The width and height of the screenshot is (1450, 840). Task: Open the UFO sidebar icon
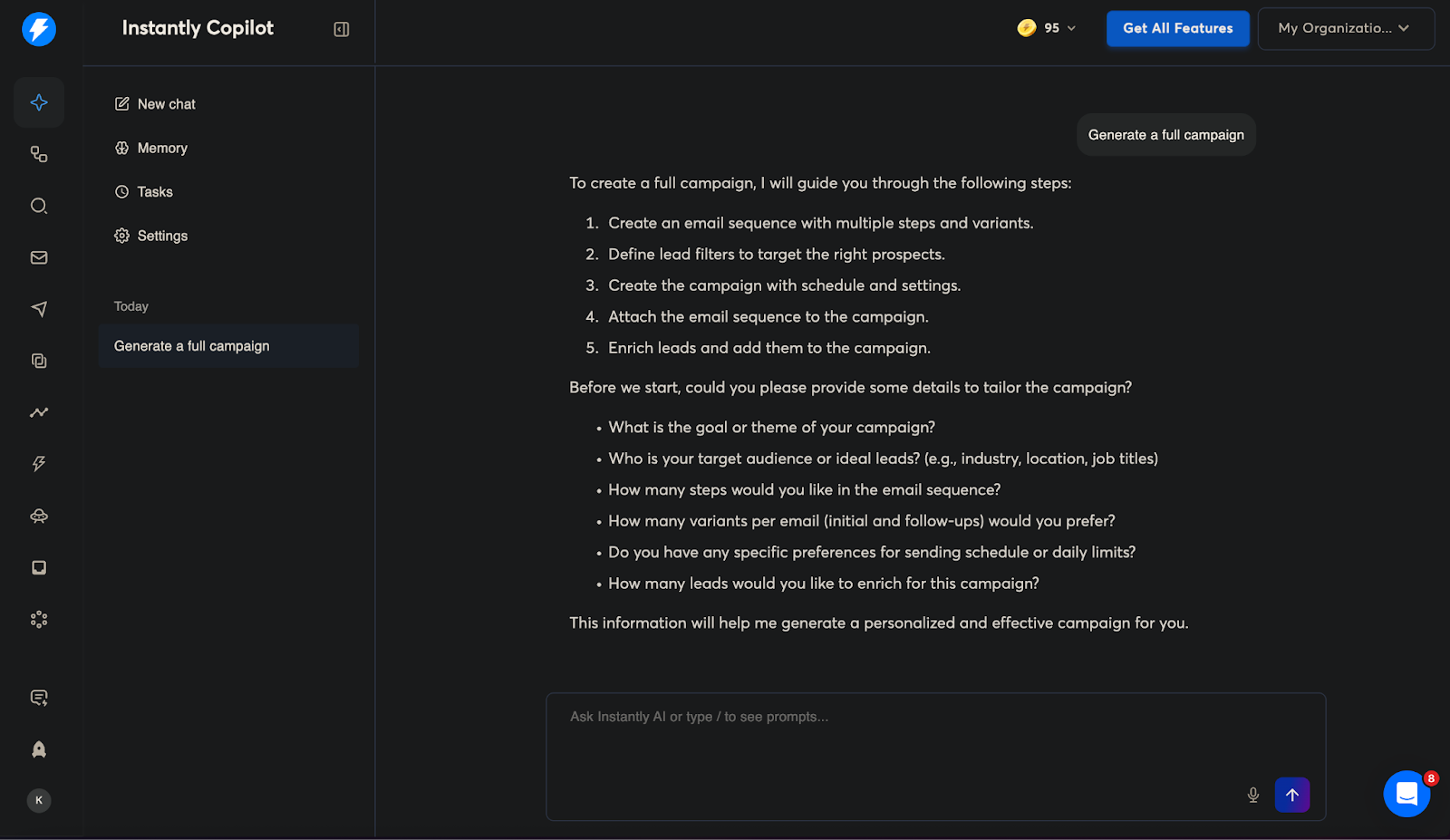pos(38,516)
